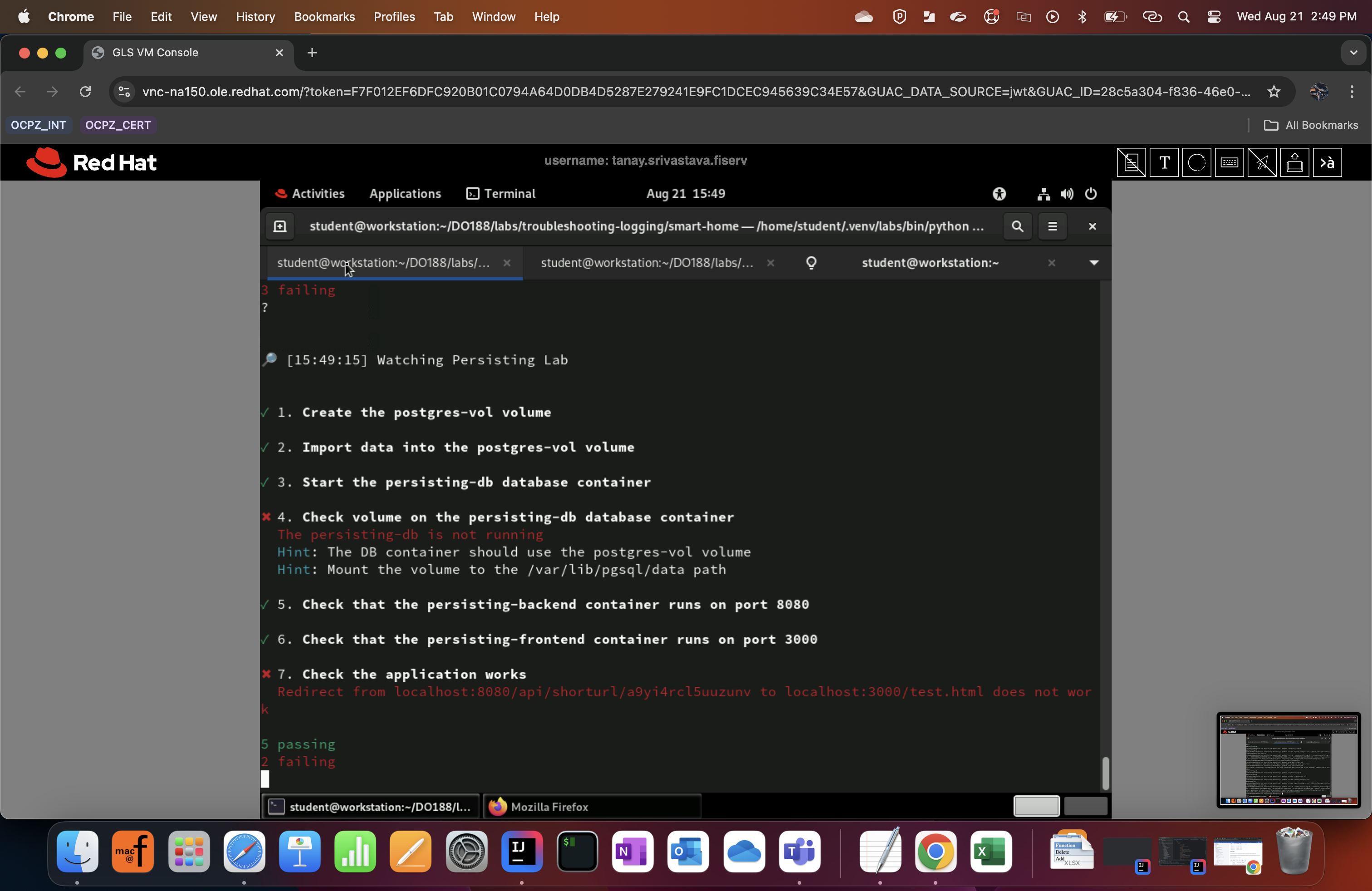Open the OCPZ_CERT bookmark

point(118,125)
